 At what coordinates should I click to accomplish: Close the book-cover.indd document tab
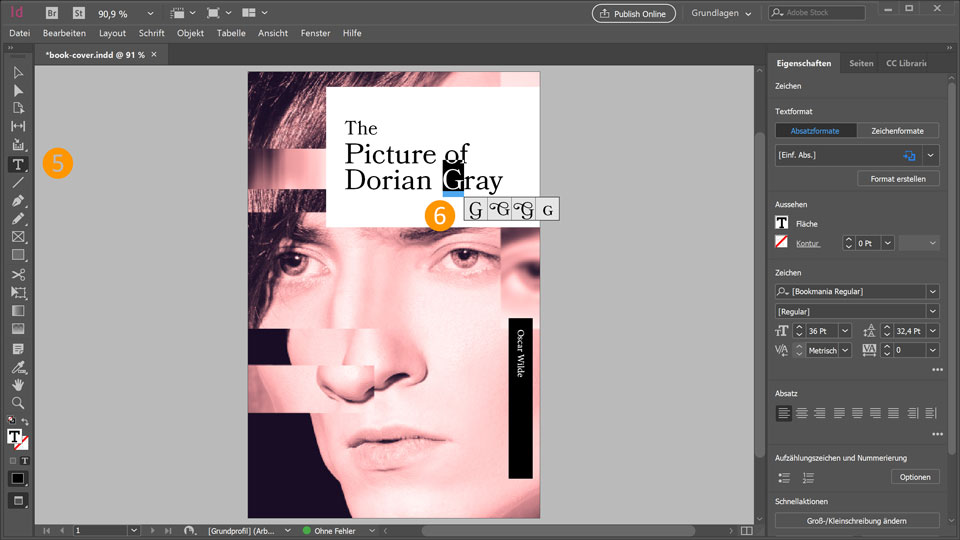pos(154,54)
